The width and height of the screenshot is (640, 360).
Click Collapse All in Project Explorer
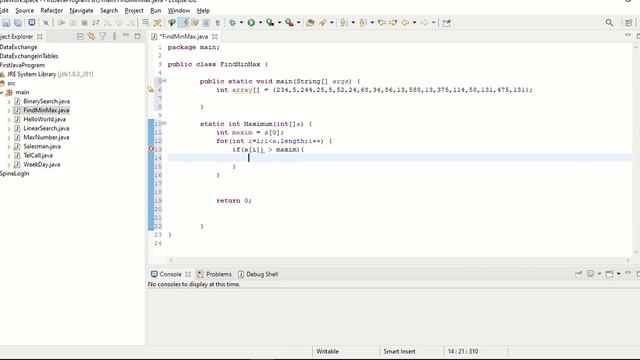click(x=80, y=36)
